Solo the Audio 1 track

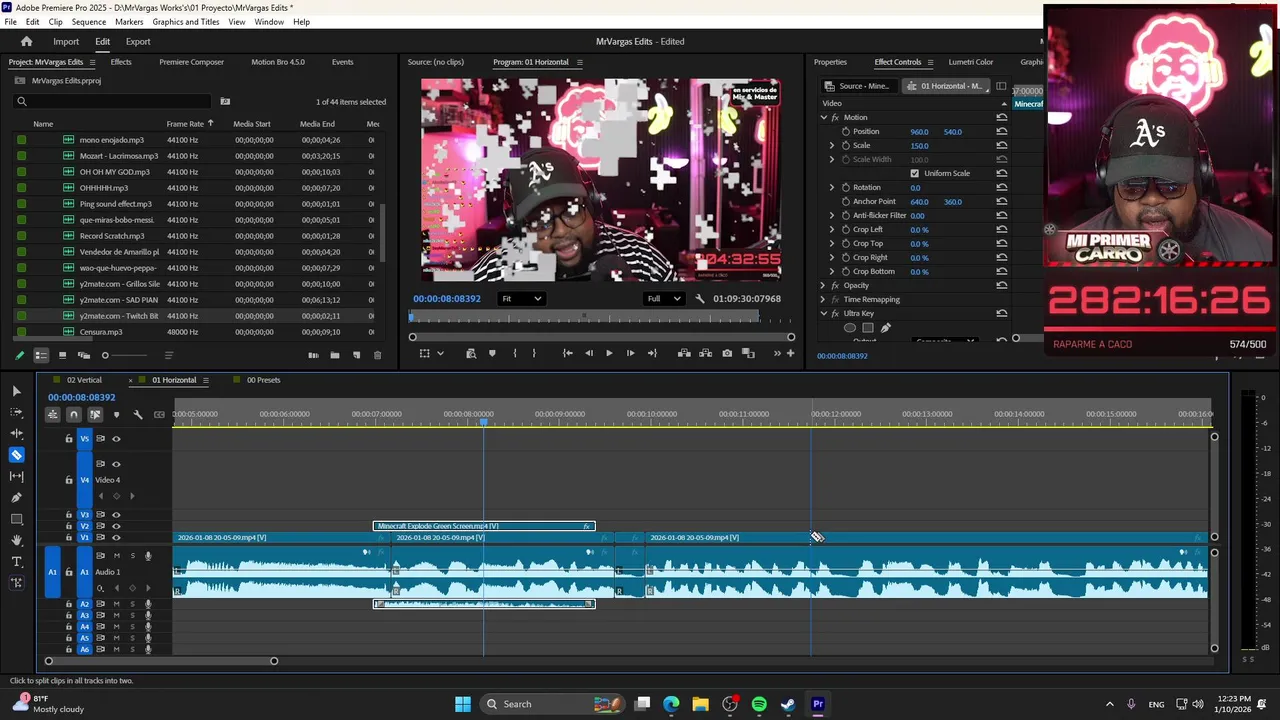pos(132,556)
